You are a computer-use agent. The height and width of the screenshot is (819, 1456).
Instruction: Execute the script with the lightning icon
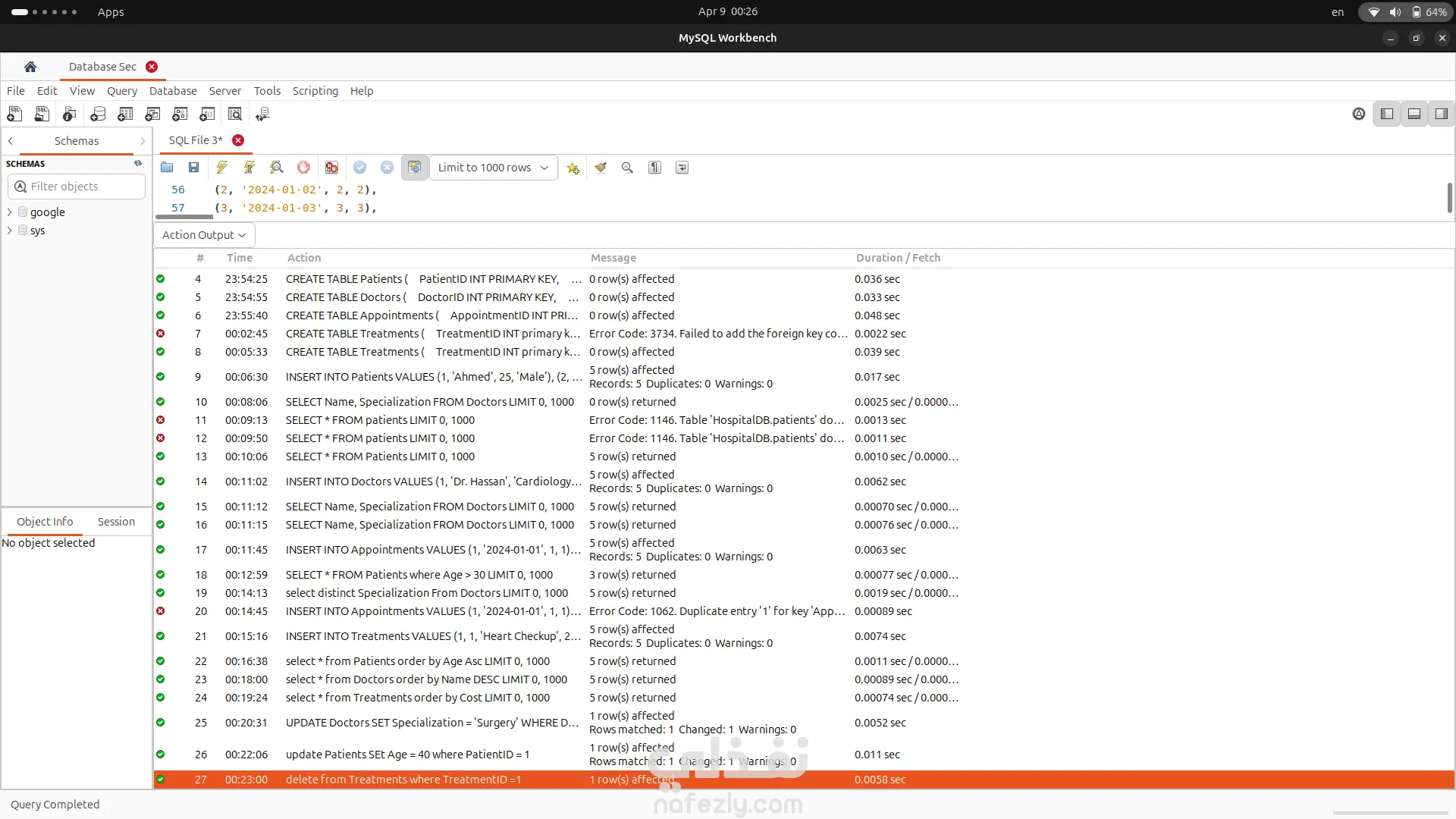tap(221, 168)
